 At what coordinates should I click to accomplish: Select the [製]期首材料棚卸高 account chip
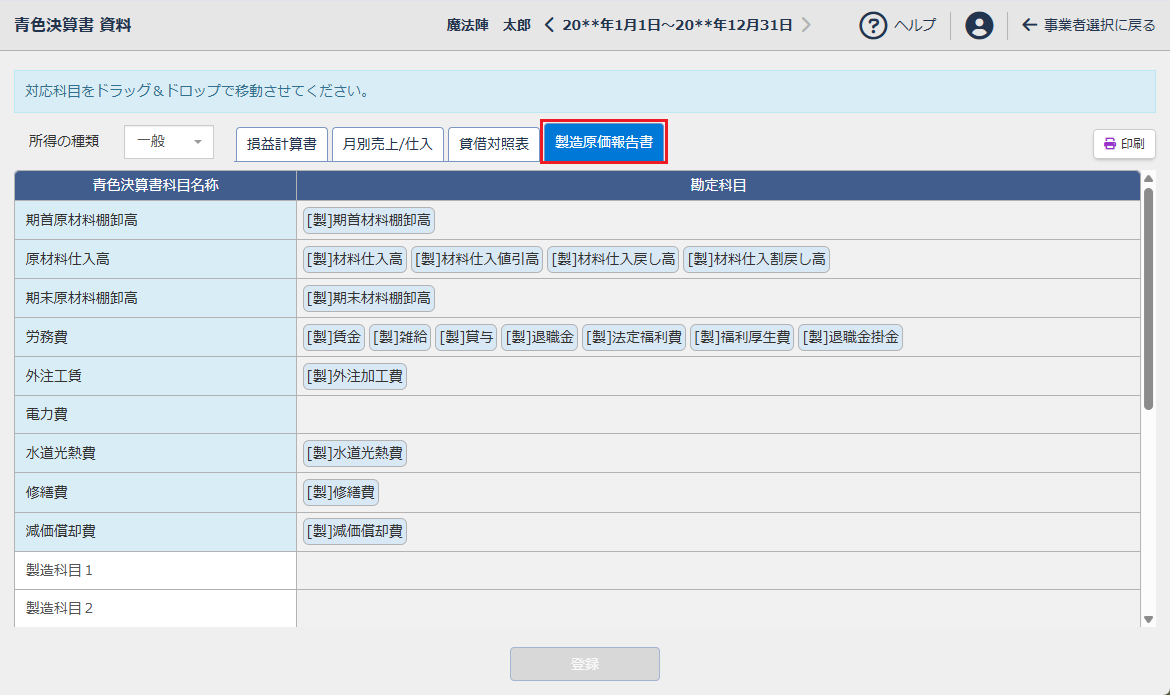coord(369,220)
